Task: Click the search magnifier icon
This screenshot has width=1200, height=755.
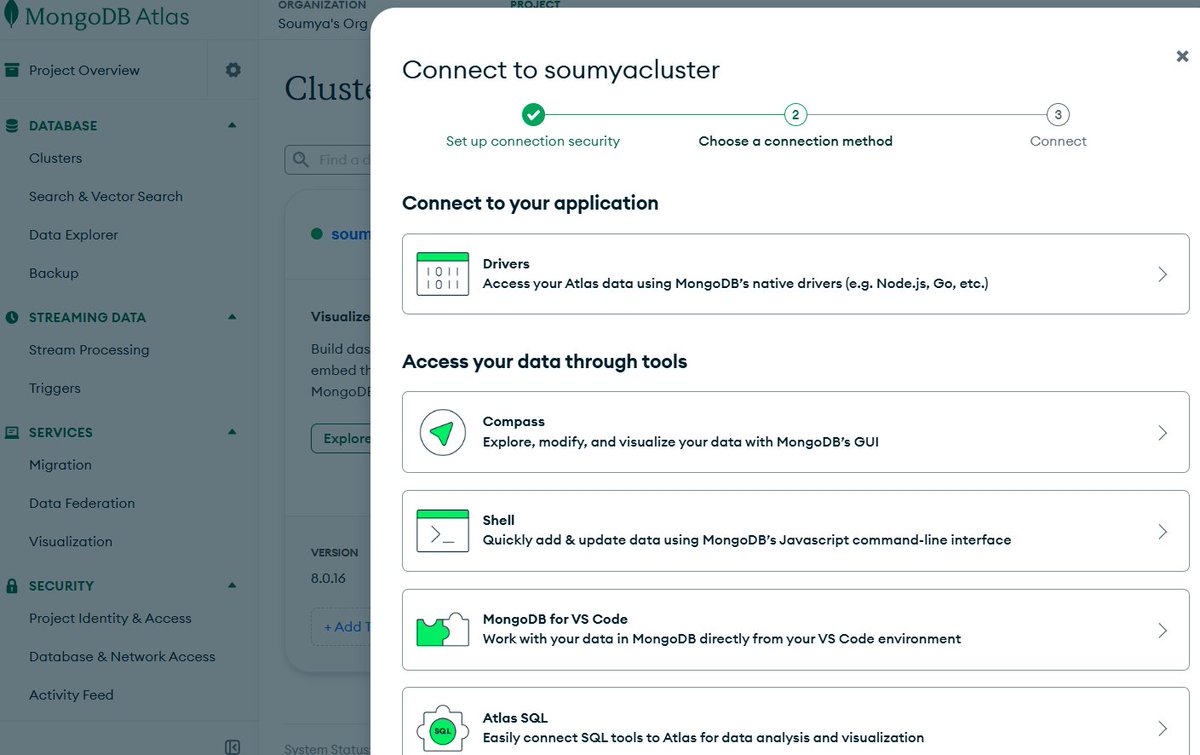Action: (x=300, y=160)
